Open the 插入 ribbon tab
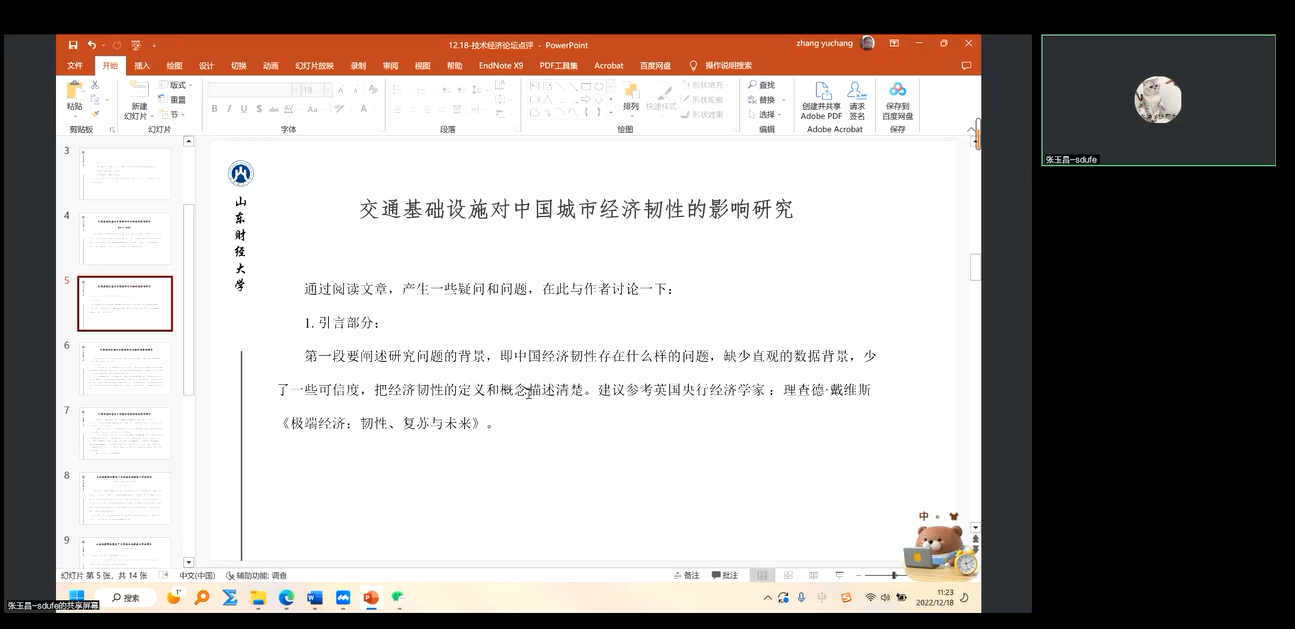Image resolution: width=1295 pixels, height=629 pixels. (142, 66)
